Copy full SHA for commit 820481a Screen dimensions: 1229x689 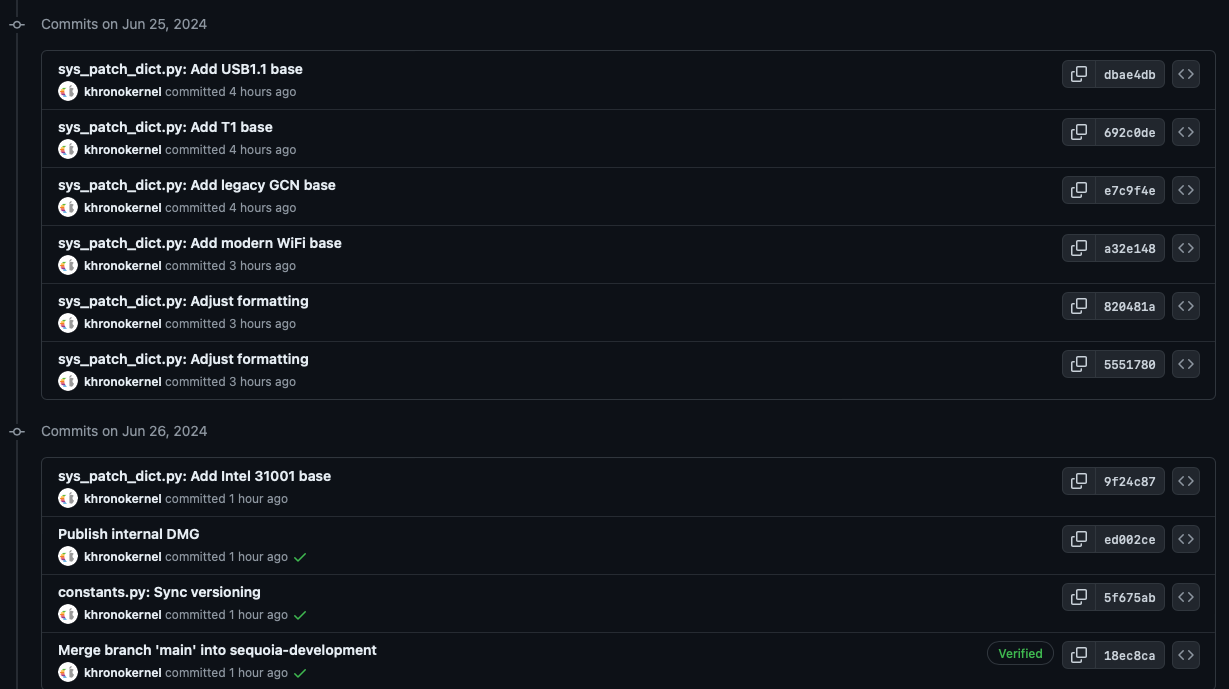coord(1079,306)
